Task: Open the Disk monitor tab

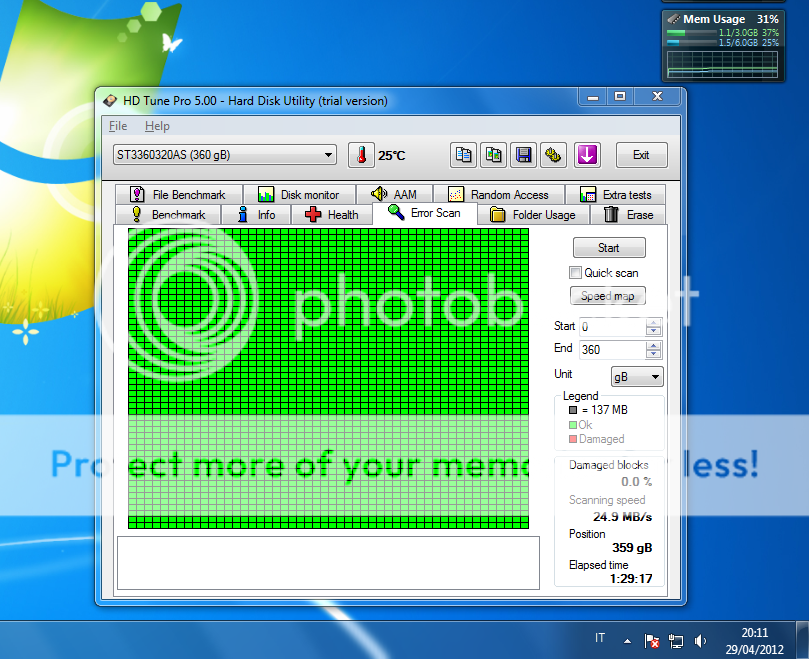Action: pos(298,195)
